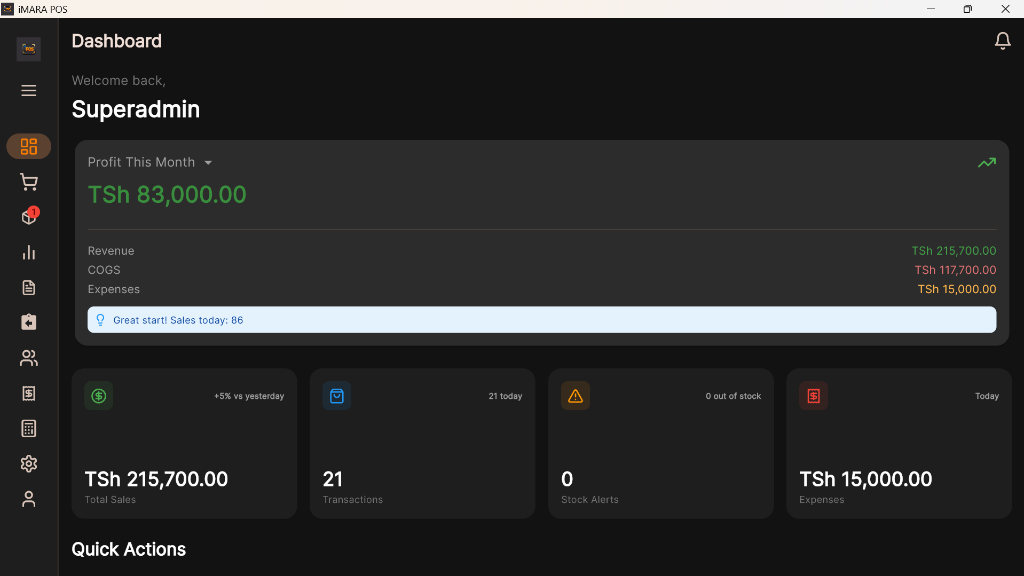
Task: Click the '21 today' label
Action: point(505,396)
